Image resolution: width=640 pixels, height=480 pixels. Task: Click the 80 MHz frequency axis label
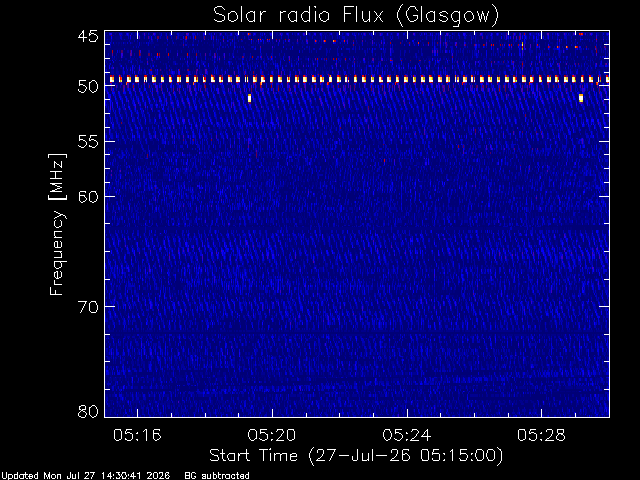point(88,411)
